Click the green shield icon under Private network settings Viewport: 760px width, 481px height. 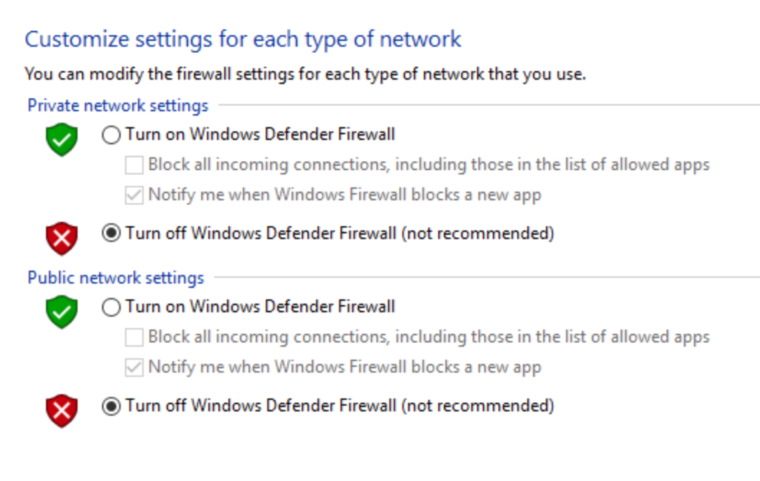click(x=62, y=139)
